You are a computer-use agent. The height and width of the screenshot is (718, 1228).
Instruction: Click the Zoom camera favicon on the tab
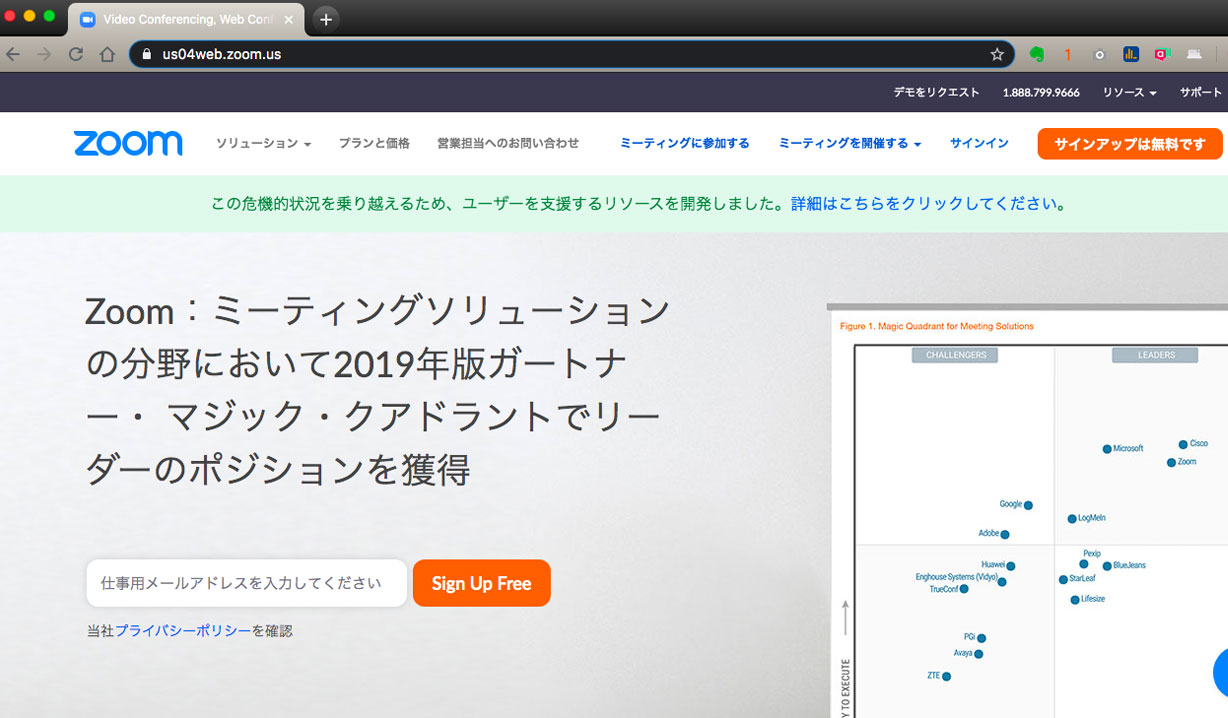88,19
